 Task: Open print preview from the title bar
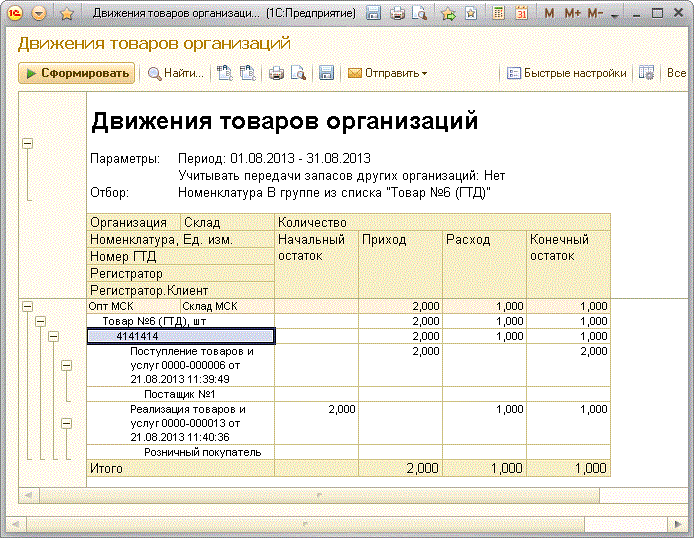[x=420, y=13]
